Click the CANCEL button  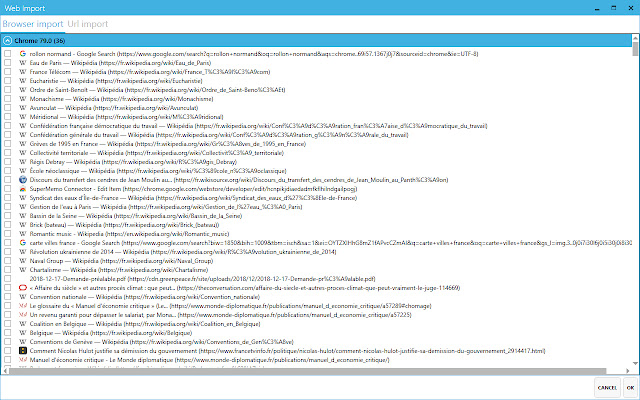pyautogui.click(x=607, y=387)
